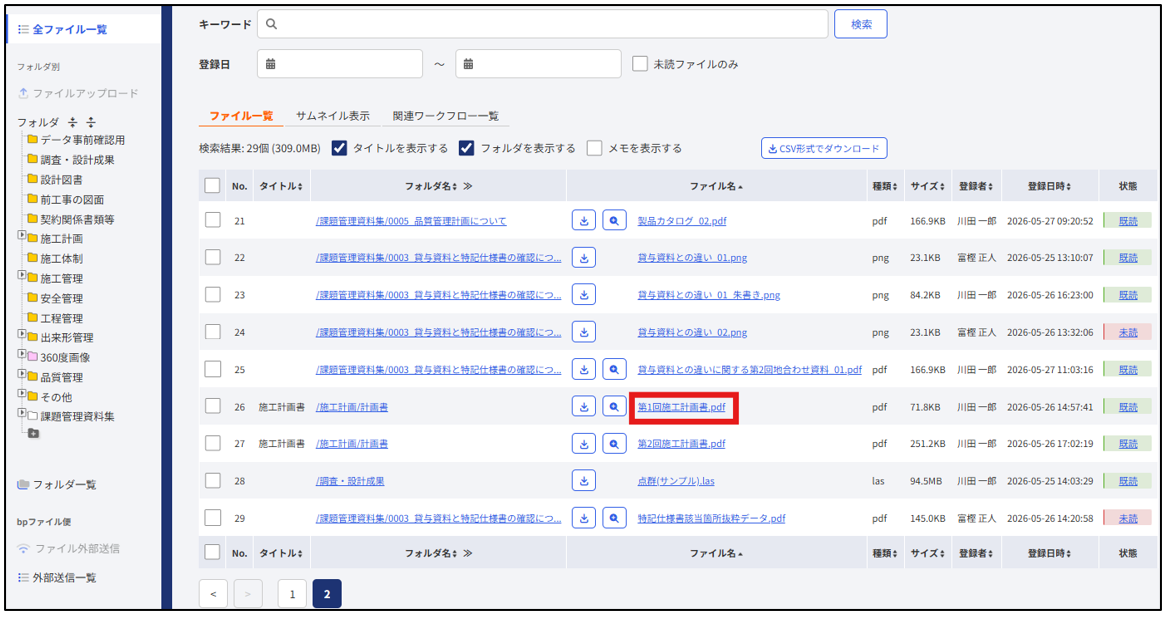Open 点群(サンプル).las link

[x=676, y=481]
